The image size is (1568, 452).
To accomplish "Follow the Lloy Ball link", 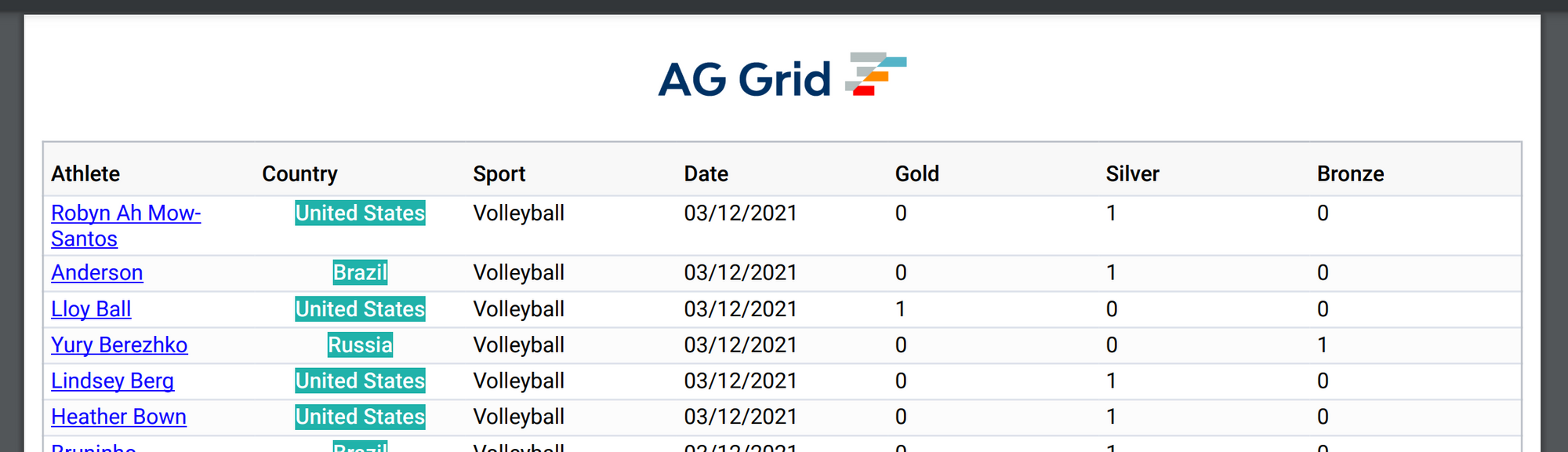I will [x=91, y=309].
